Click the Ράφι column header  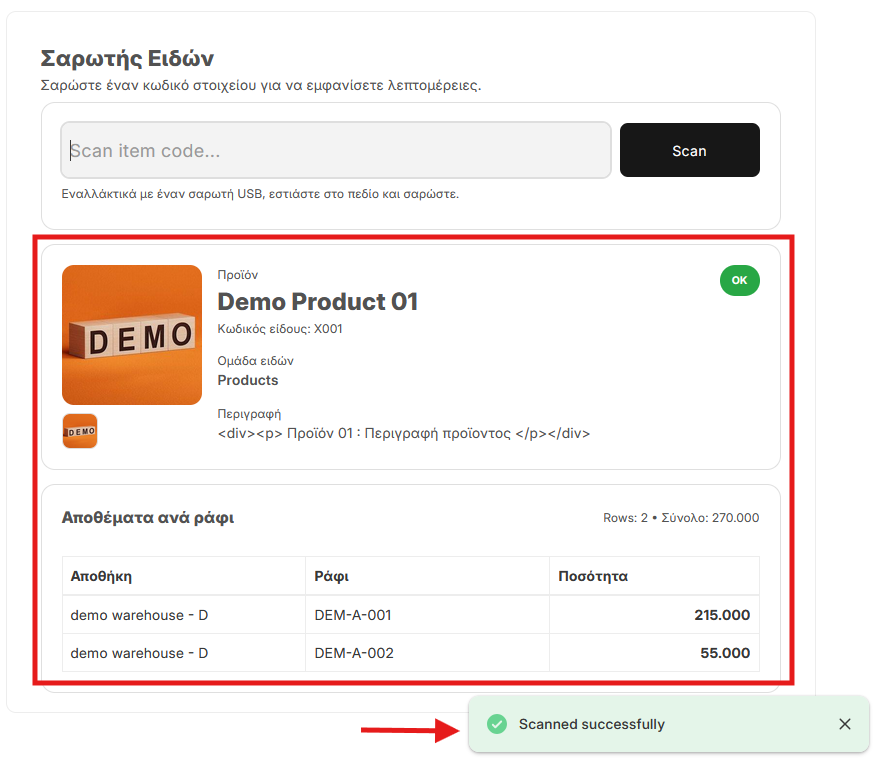(331, 576)
